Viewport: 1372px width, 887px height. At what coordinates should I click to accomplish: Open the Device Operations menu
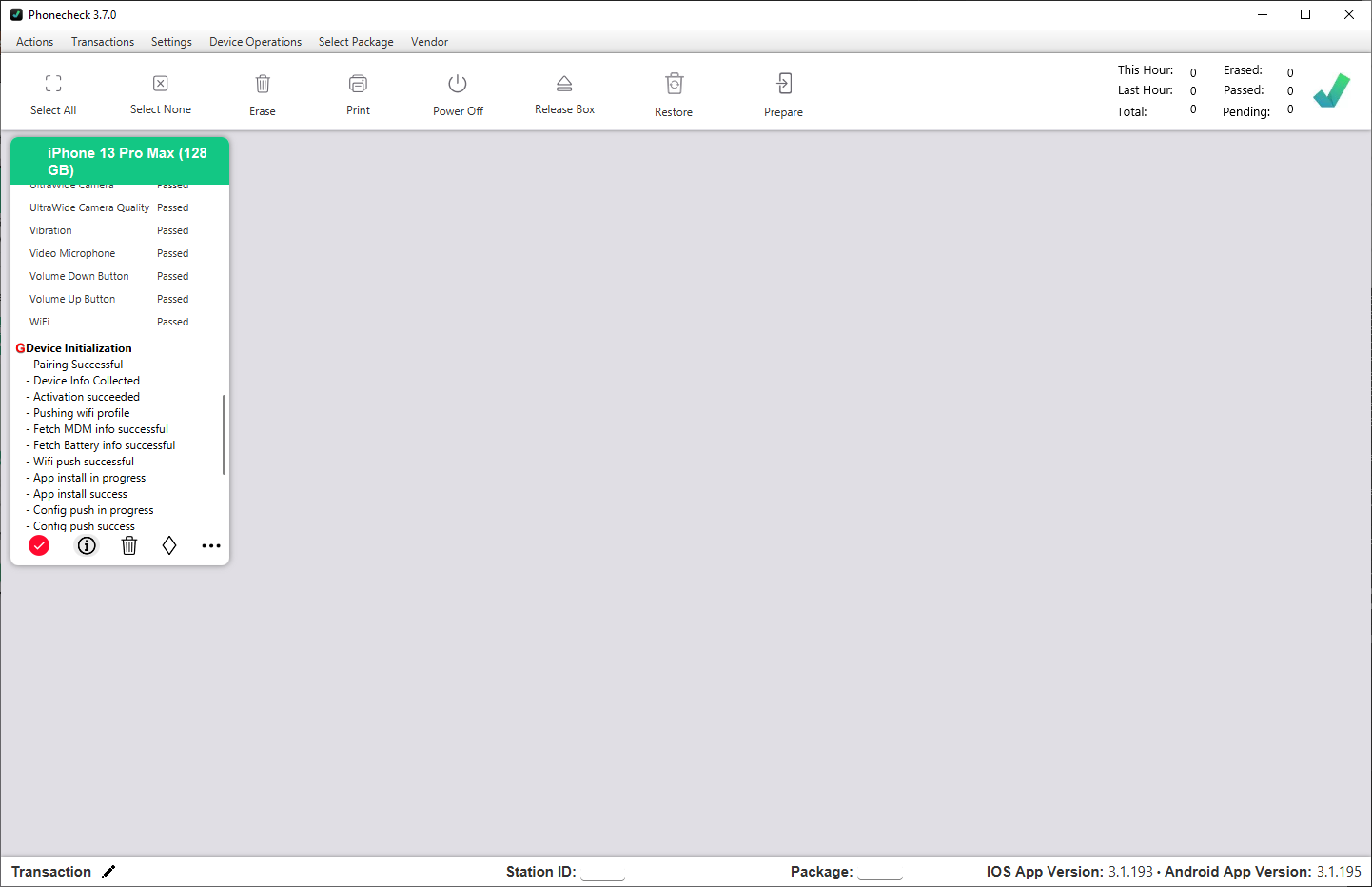point(255,42)
